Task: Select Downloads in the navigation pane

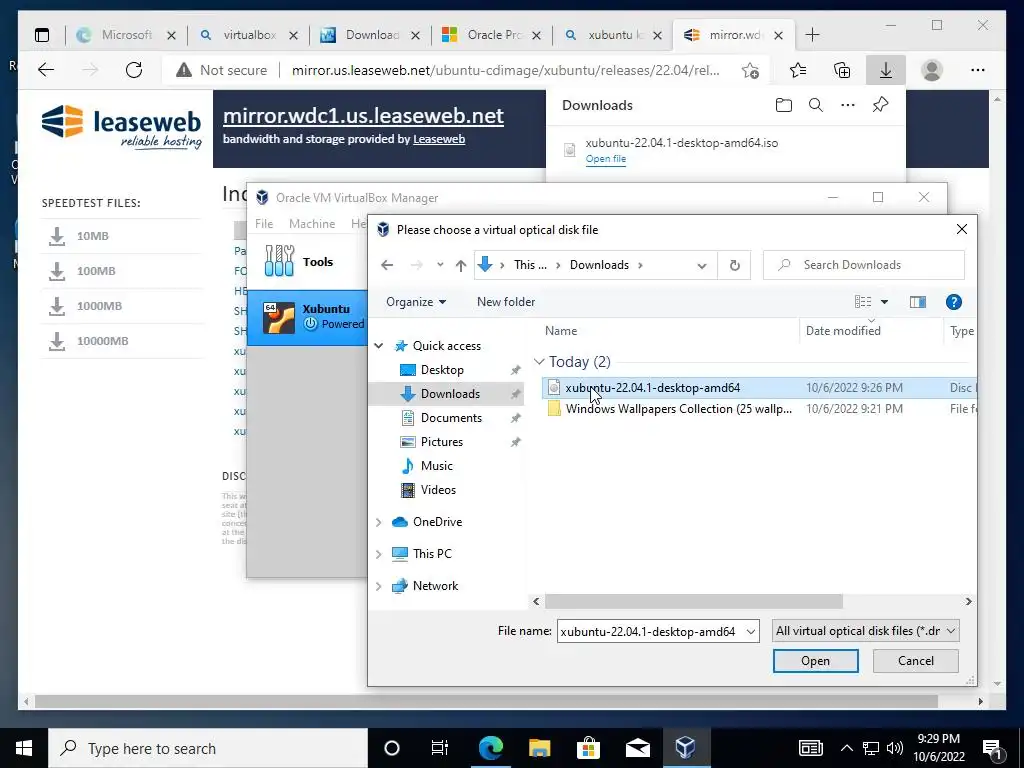Action: click(450, 394)
